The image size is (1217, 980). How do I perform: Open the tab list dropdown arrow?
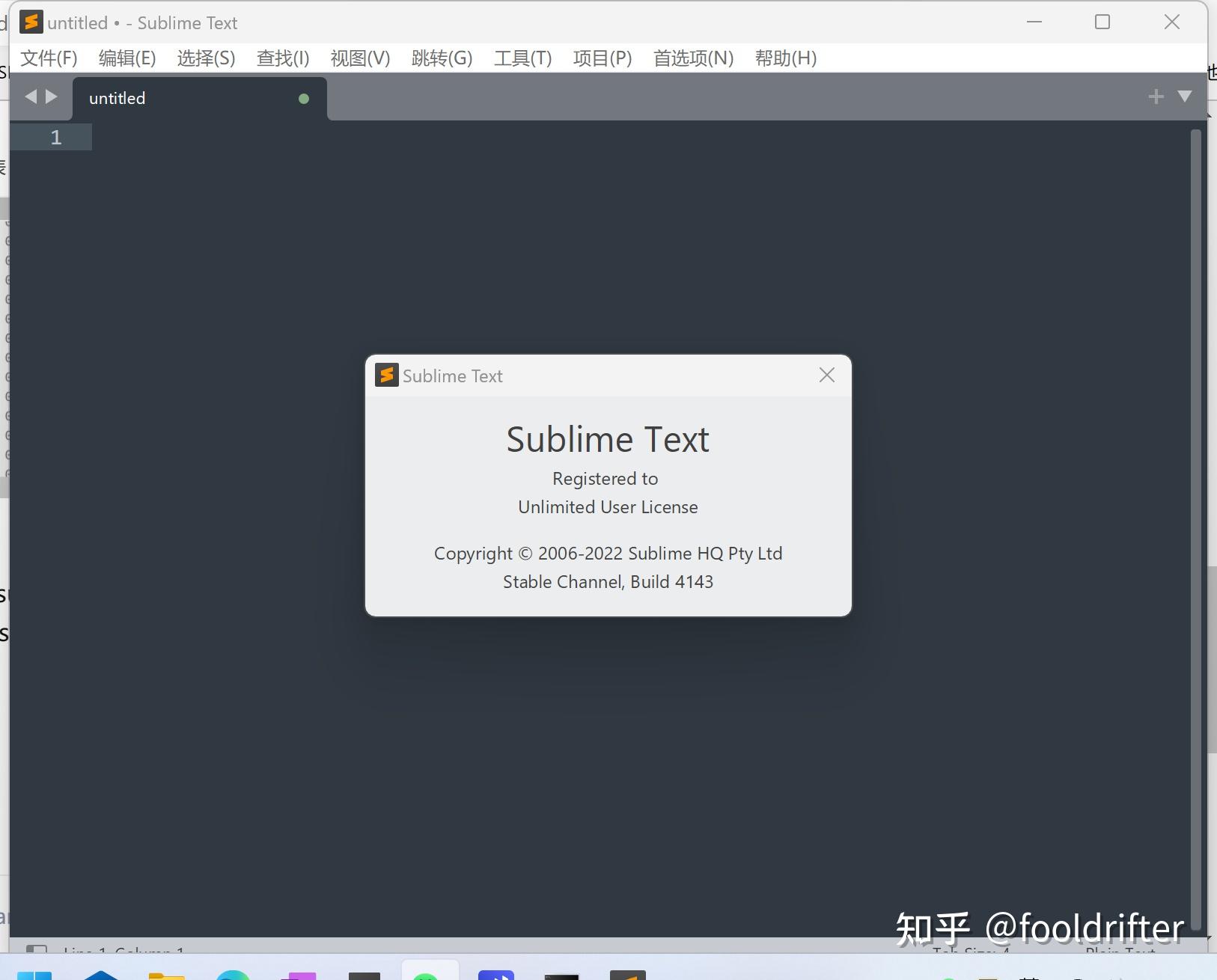pyautogui.click(x=1185, y=96)
